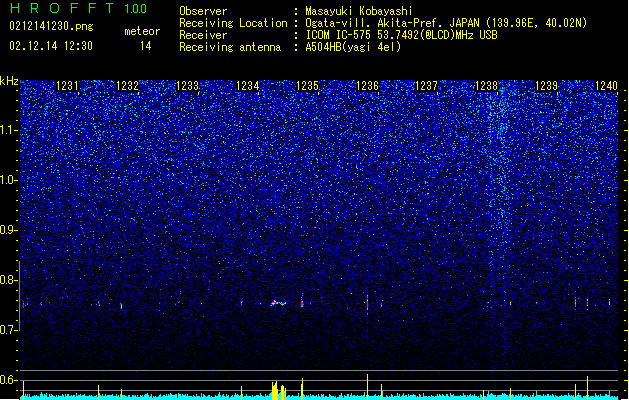Click the 1231 time marker
Viewport: 629px width, 400px height.
pyautogui.click(x=67, y=86)
